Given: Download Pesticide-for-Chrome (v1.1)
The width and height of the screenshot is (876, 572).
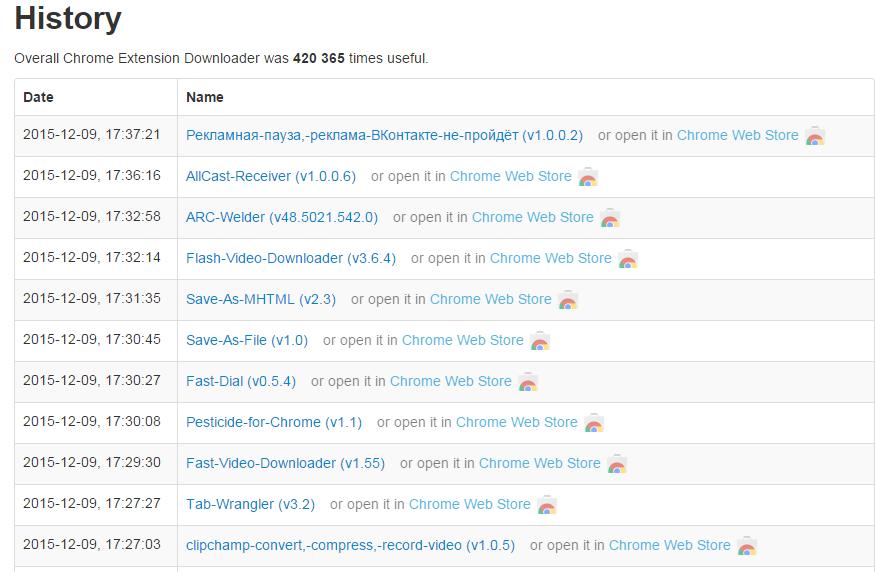Looking at the screenshot, I should point(274,422).
